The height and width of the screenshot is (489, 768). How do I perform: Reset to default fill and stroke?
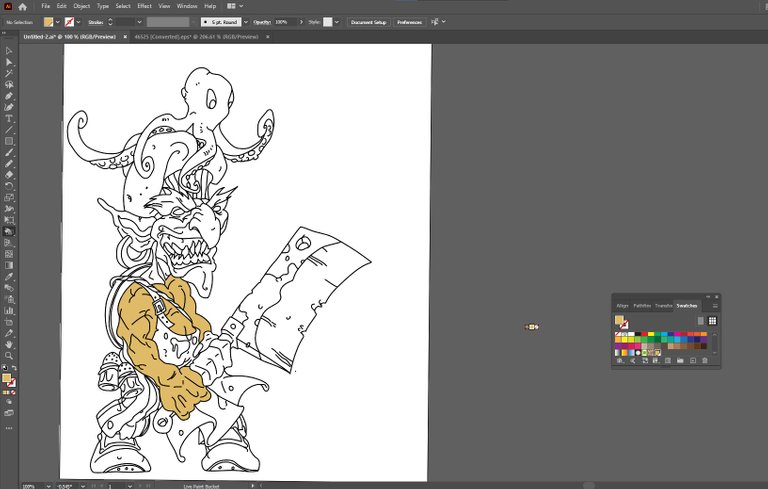coord(5,368)
